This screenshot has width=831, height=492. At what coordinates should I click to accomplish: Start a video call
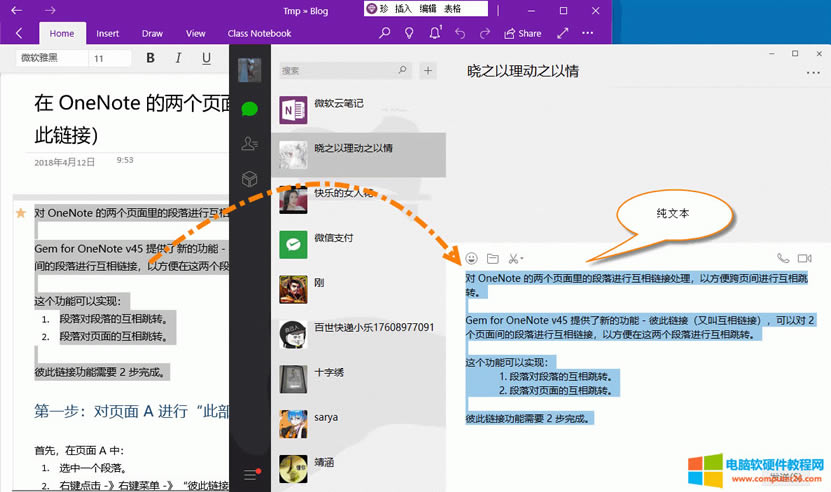[805, 259]
